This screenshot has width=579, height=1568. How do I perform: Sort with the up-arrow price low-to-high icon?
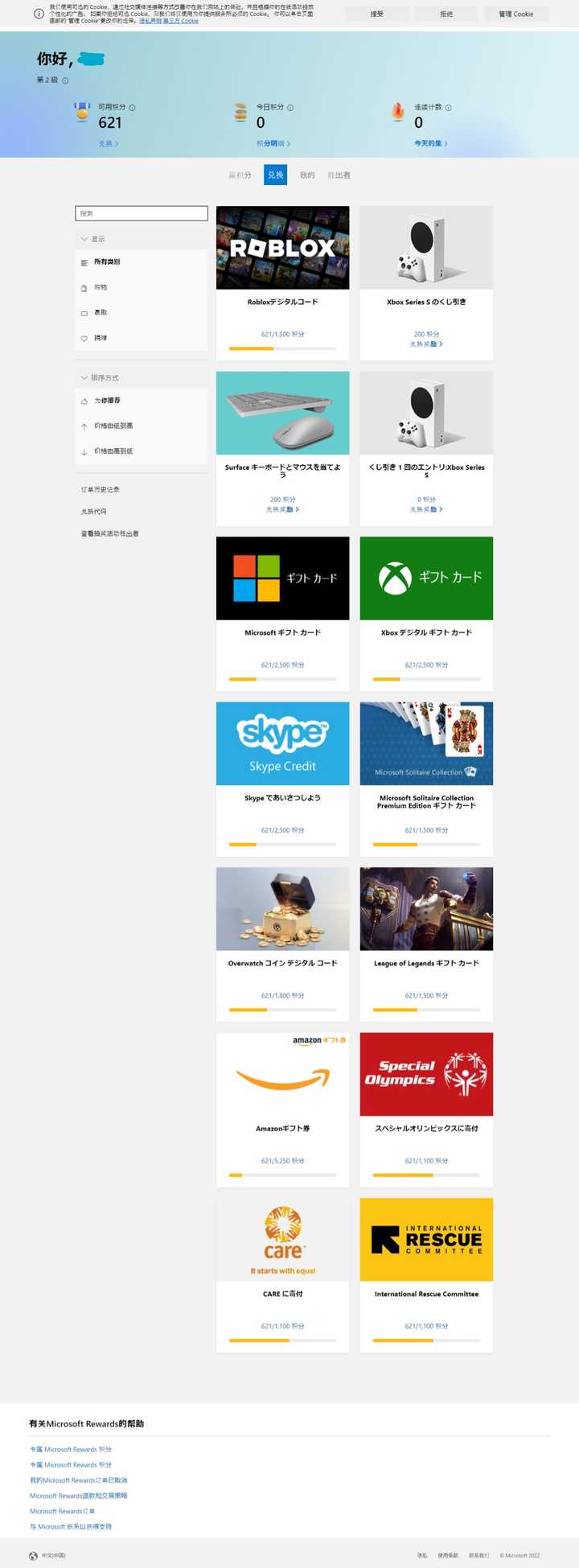[x=84, y=426]
